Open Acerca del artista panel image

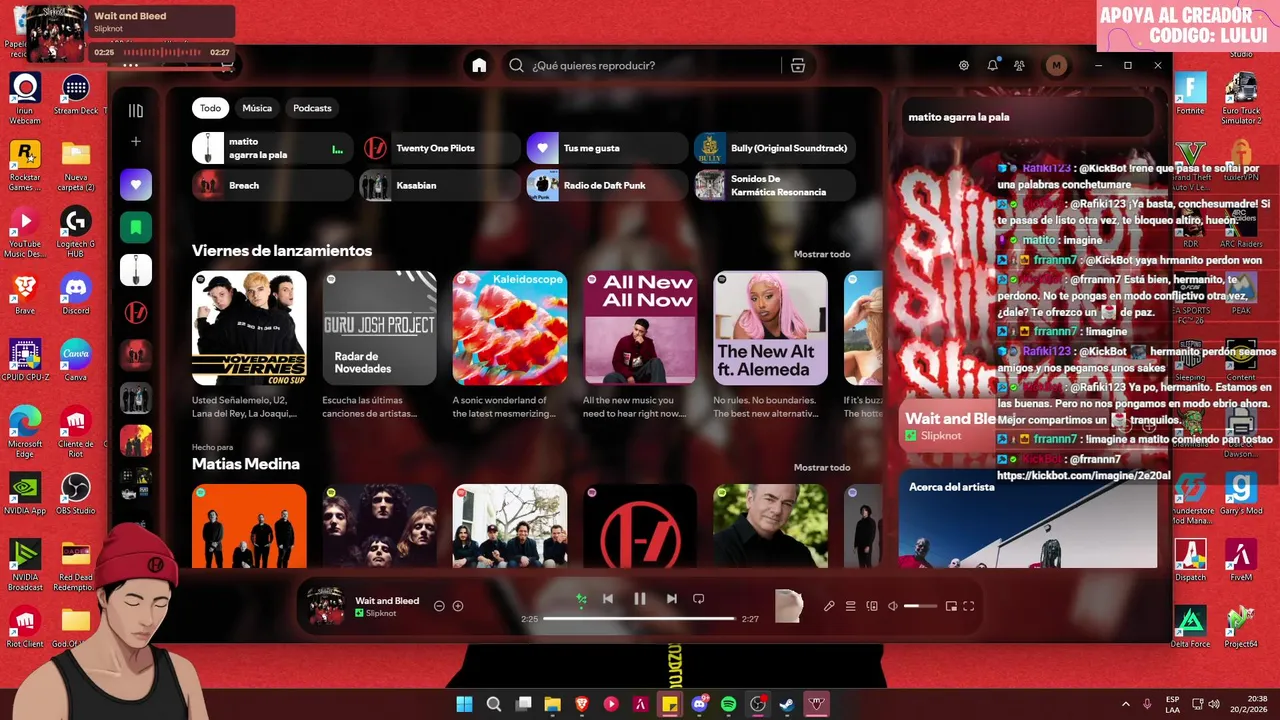(x=1028, y=520)
